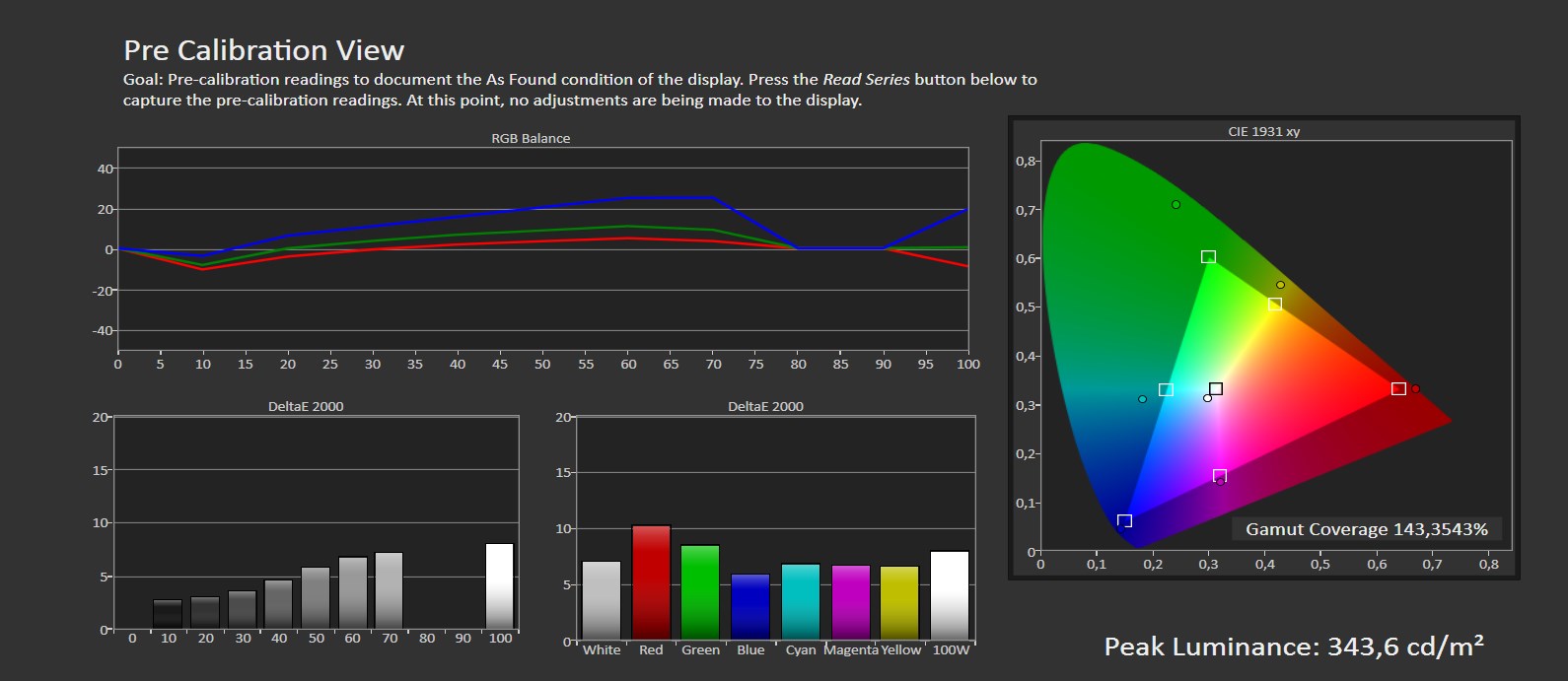This screenshot has height=681, width=1568.
Task: Click the grayscale DeltaE bar at level 10
Action: pyautogui.click(x=168, y=614)
